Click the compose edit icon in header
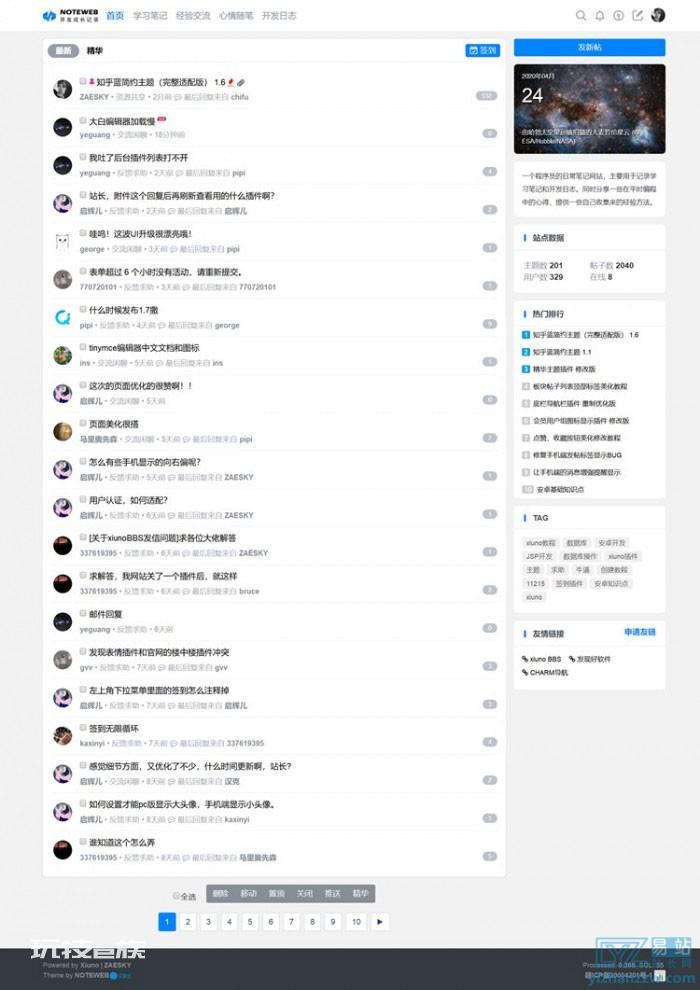The height and width of the screenshot is (990, 700). click(638, 16)
